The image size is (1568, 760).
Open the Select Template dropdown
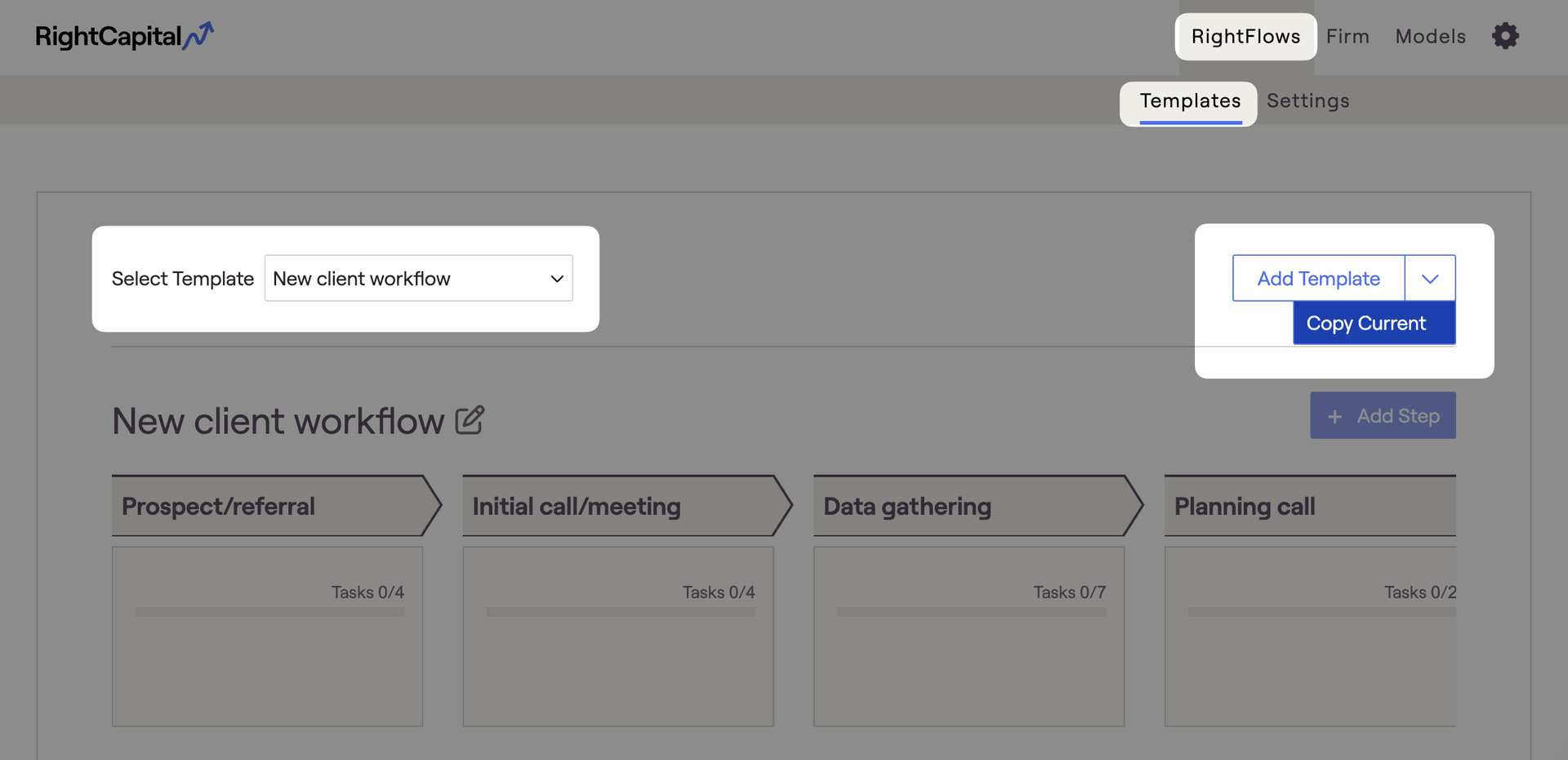418,279
